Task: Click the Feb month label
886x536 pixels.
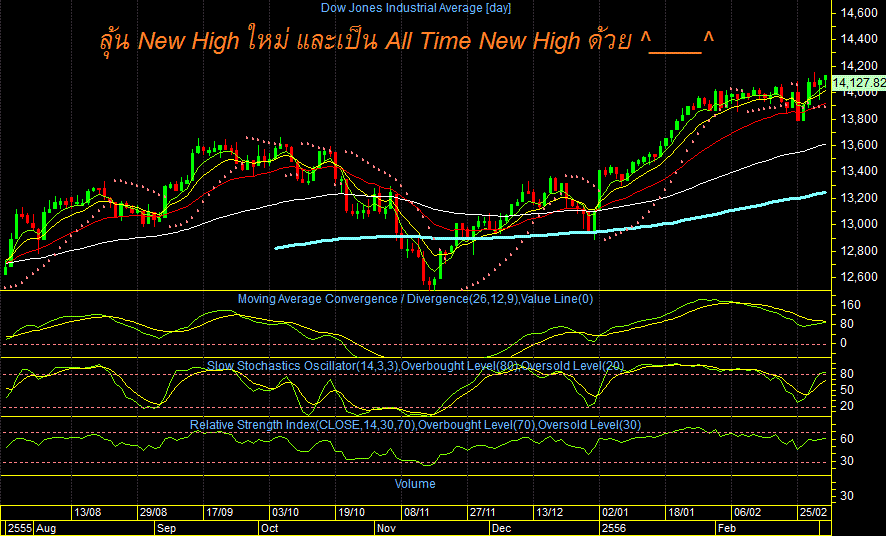Action: coord(726,529)
